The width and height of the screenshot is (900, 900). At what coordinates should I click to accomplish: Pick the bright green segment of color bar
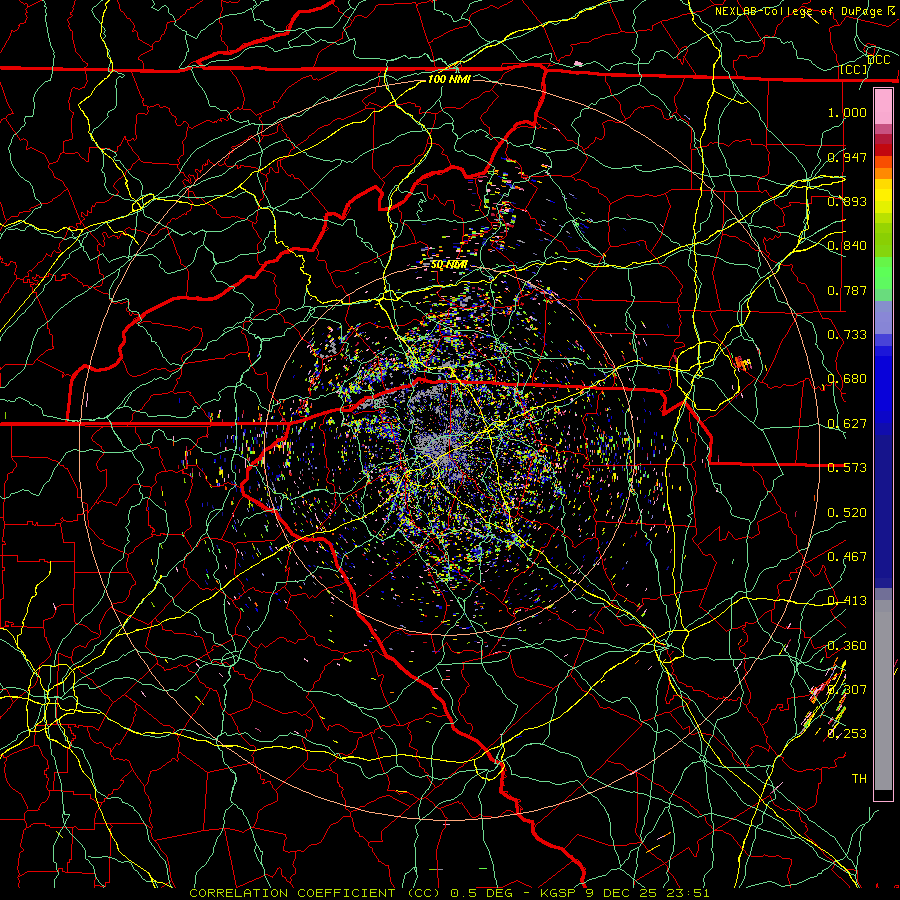[x=883, y=273]
